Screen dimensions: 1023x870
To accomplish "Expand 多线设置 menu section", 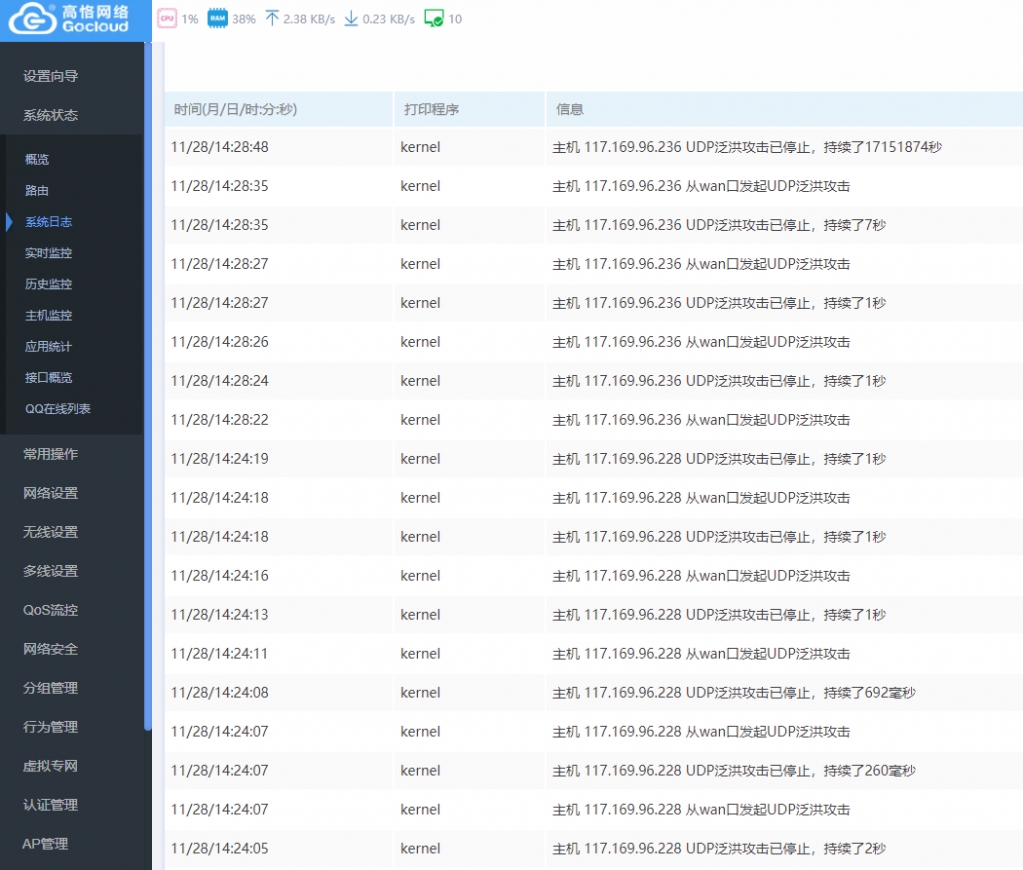I will click(x=51, y=571).
